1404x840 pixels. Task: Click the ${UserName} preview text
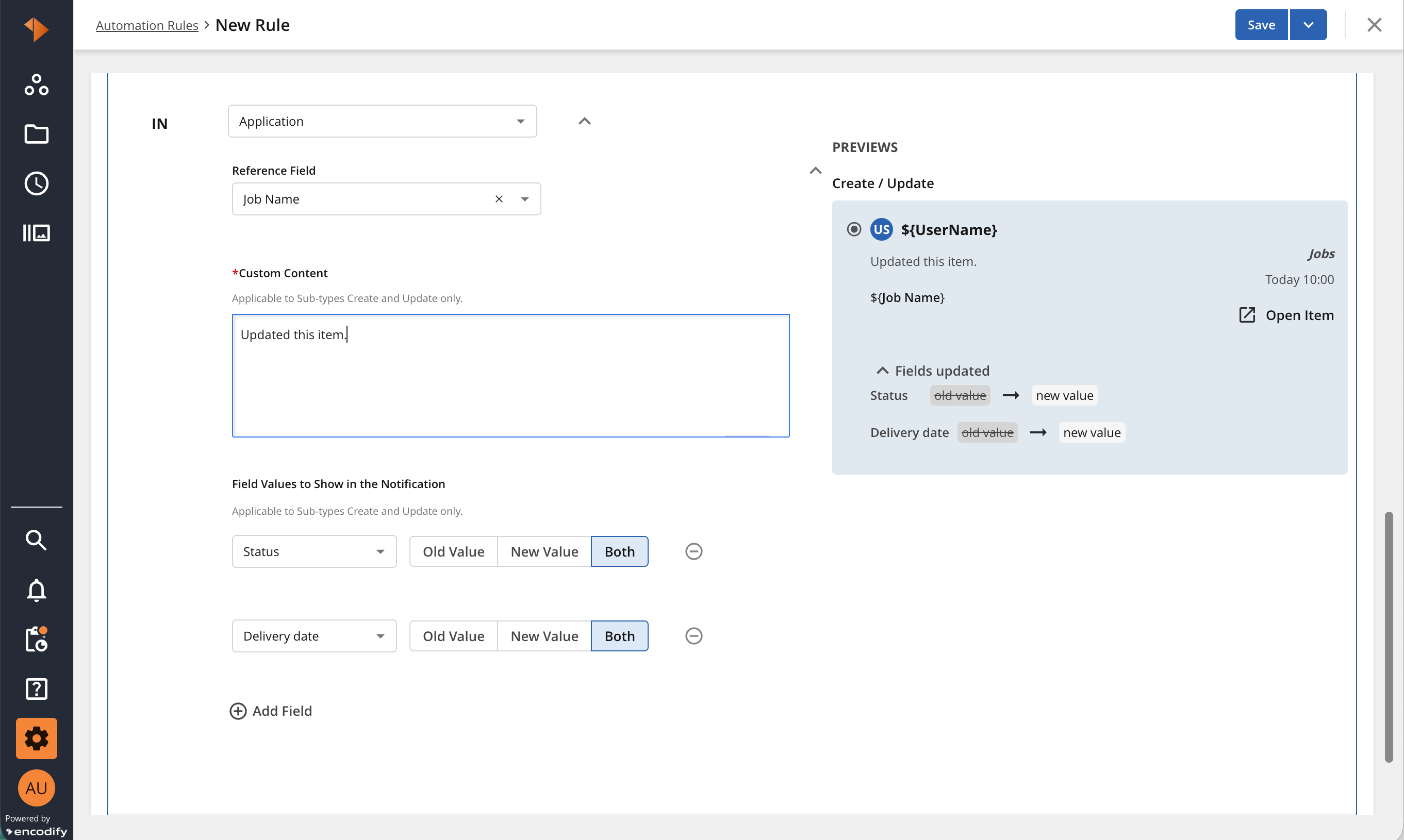[949, 229]
